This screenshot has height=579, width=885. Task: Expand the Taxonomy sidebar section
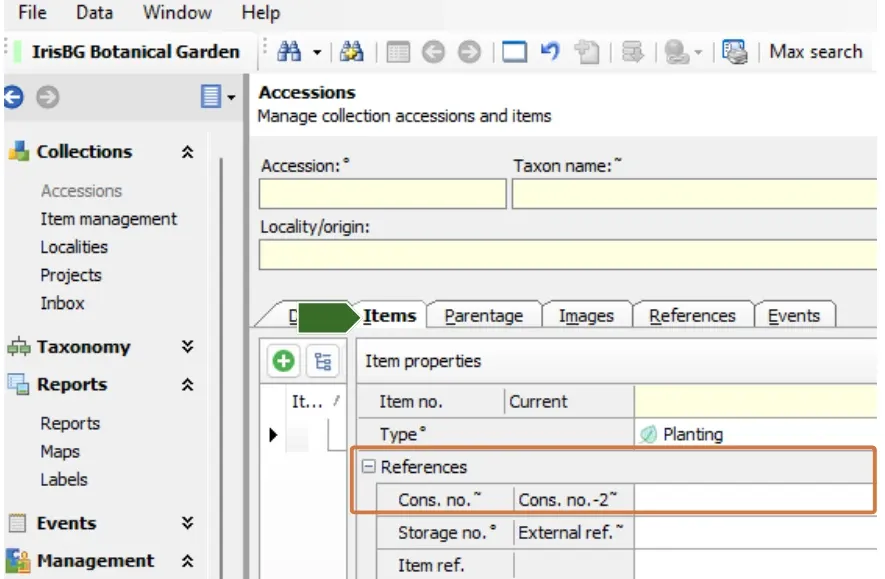[187, 346]
